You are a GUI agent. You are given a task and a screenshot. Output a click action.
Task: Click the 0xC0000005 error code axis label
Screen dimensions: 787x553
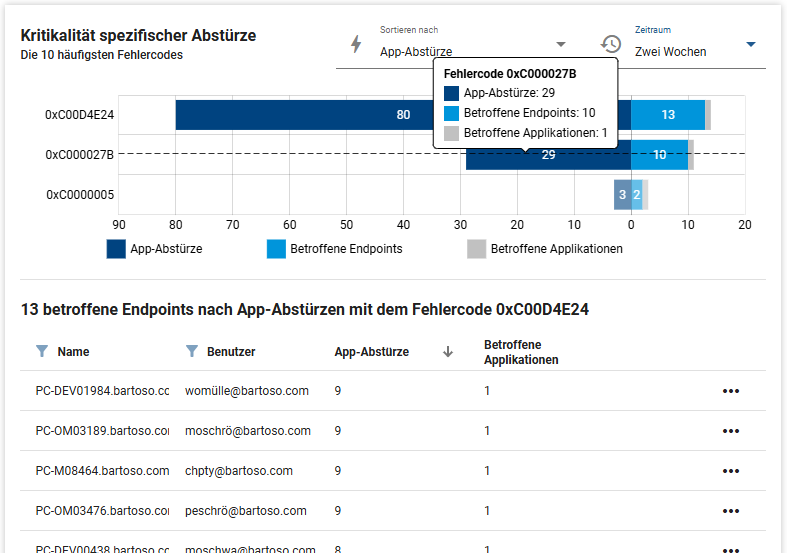80,195
